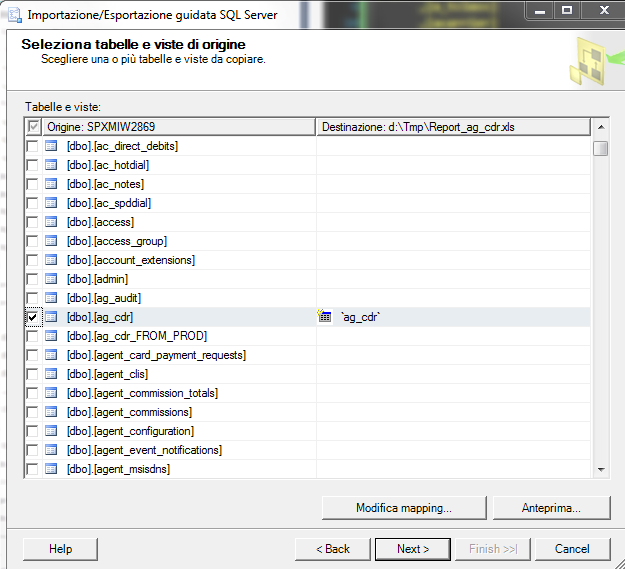Click table icon beside ac_hotdial
625x569 pixels.
click(x=51, y=165)
